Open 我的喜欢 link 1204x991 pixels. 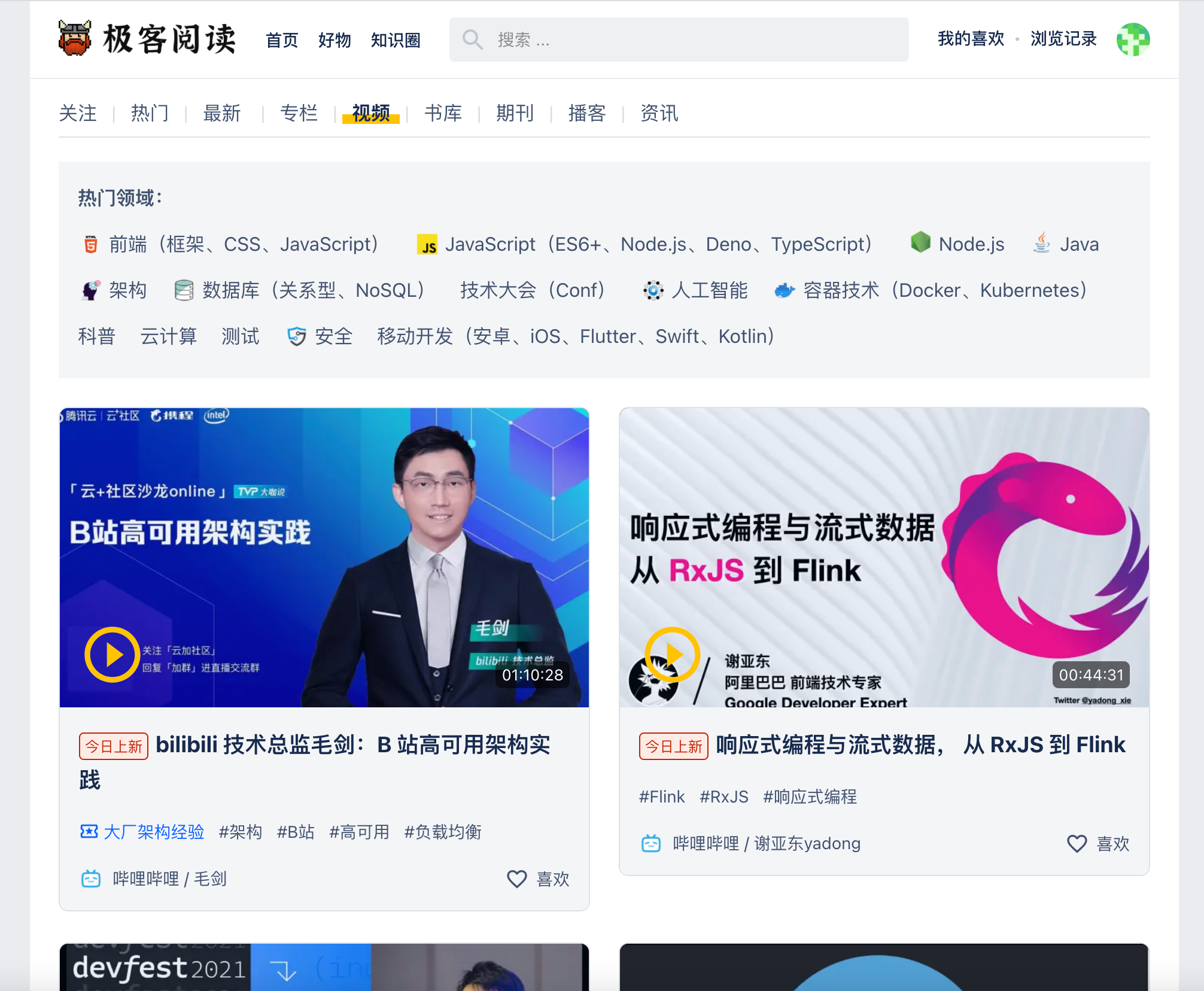(x=971, y=39)
